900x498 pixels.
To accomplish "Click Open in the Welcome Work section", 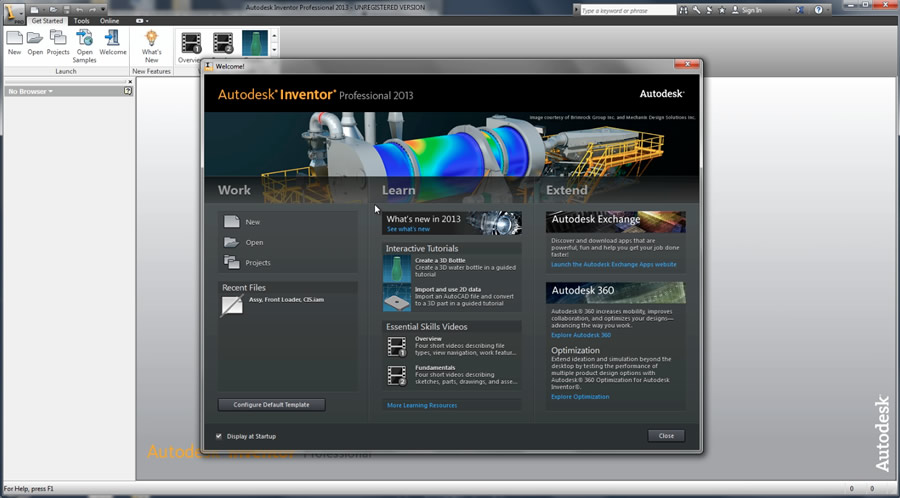I will pyautogui.click(x=243, y=242).
